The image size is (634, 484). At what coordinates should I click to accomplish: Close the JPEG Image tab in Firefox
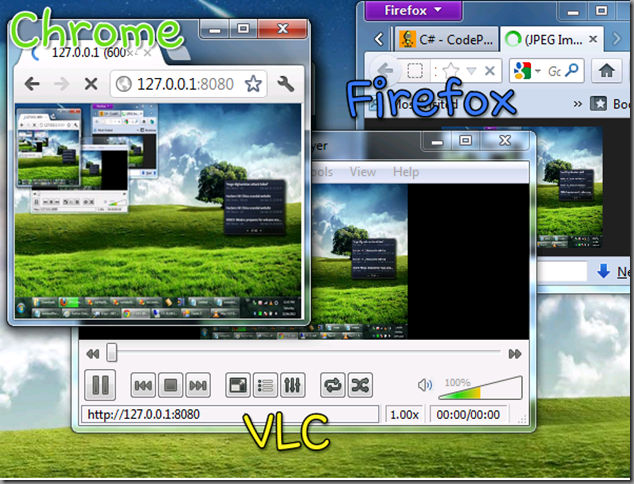click(593, 39)
